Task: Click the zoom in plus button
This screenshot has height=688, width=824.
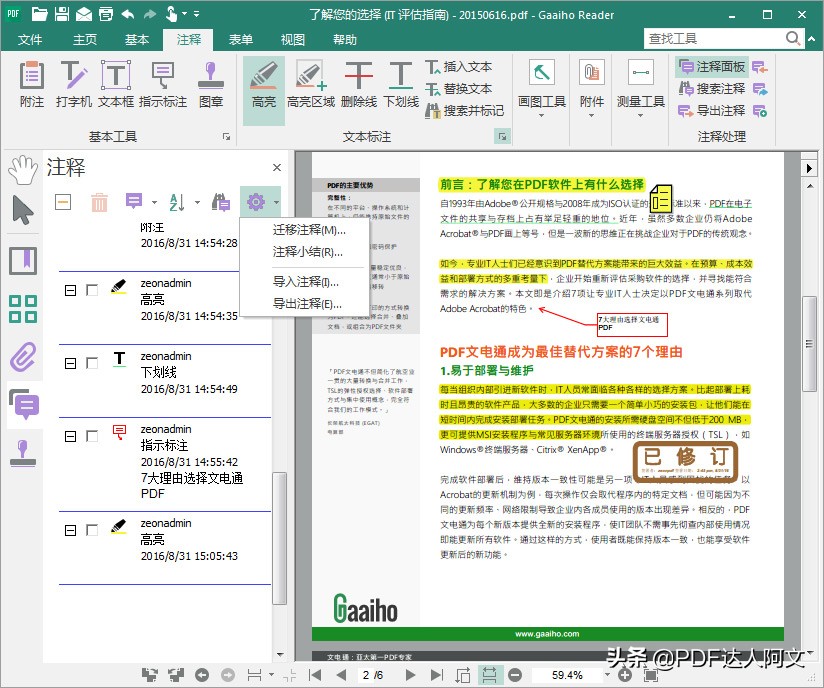Action: (x=625, y=675)
